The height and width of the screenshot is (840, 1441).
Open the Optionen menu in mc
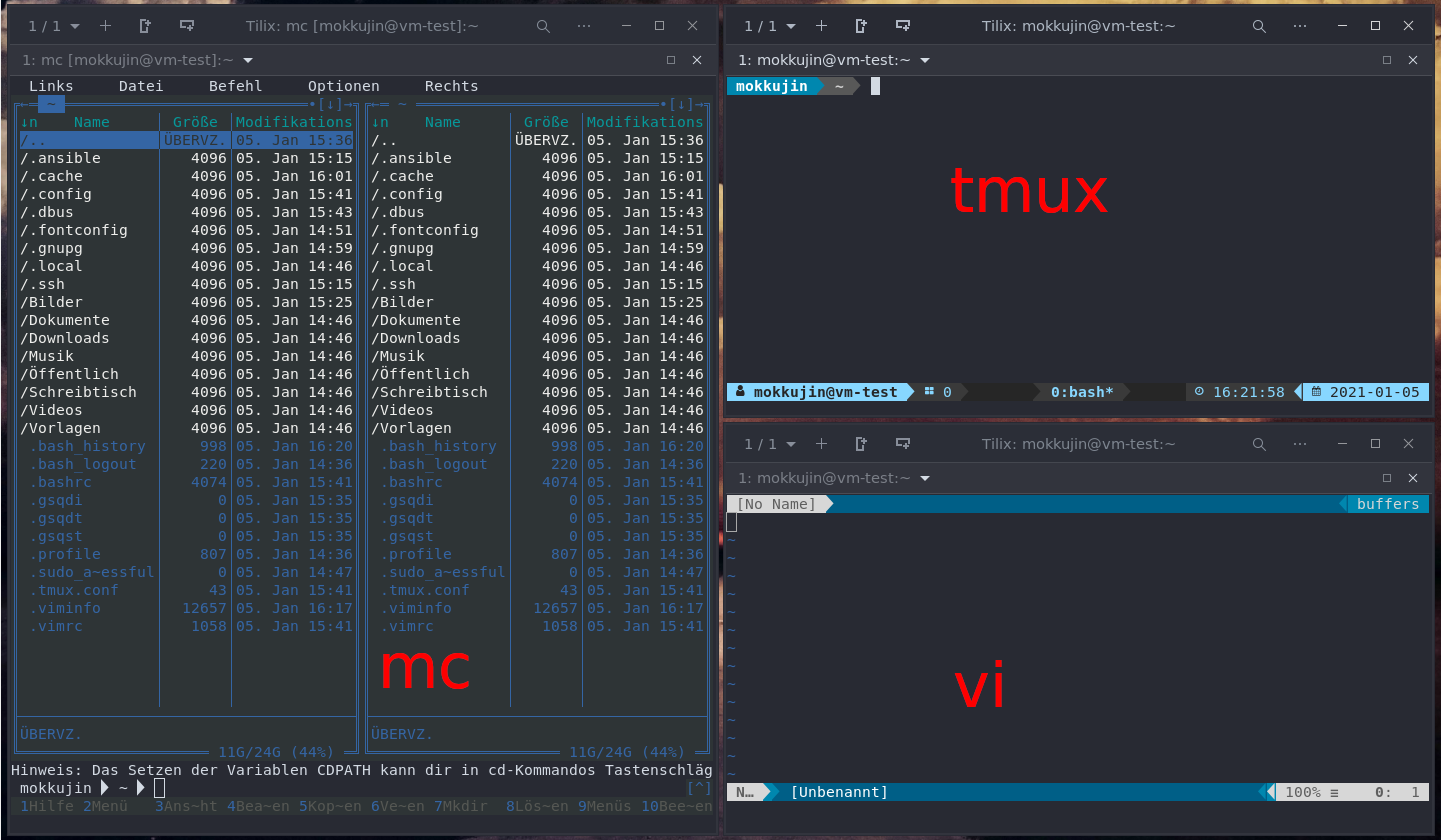[x=344, y=86]
